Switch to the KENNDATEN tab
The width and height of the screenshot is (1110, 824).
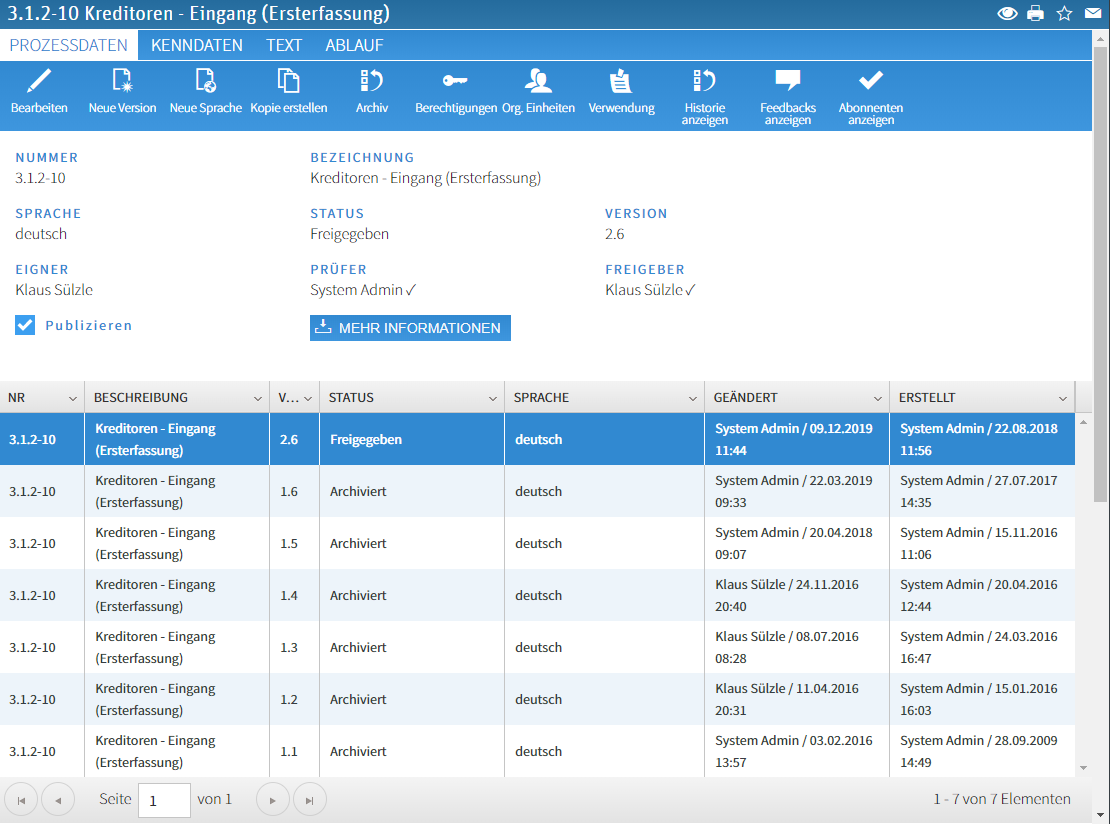(x=196, y=45)
